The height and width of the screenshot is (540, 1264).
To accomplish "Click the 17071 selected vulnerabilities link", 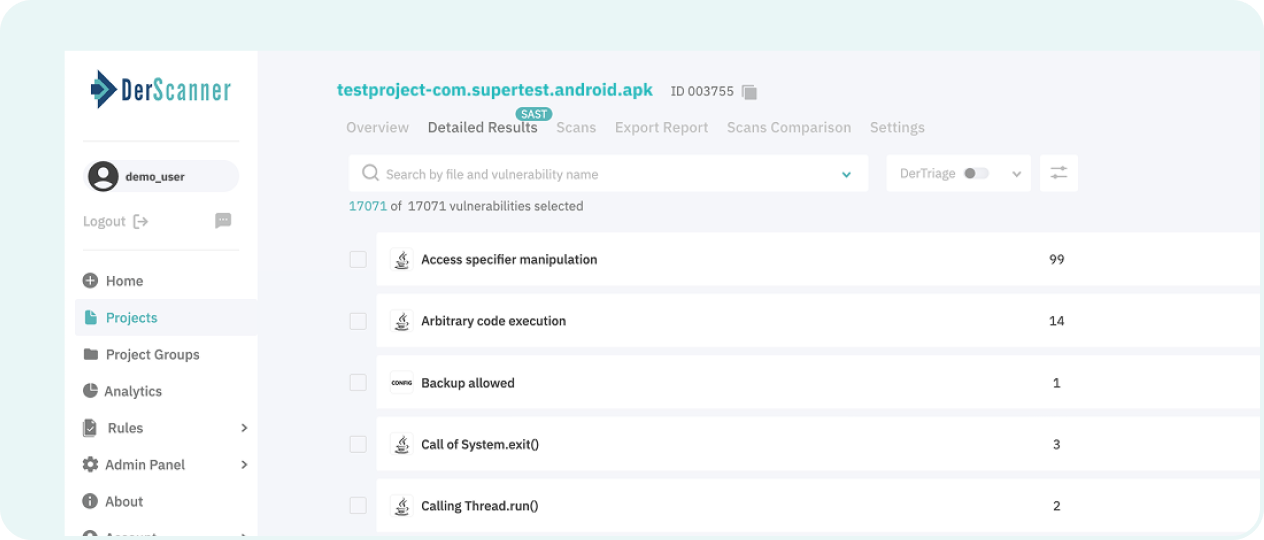I will point(367,206).
